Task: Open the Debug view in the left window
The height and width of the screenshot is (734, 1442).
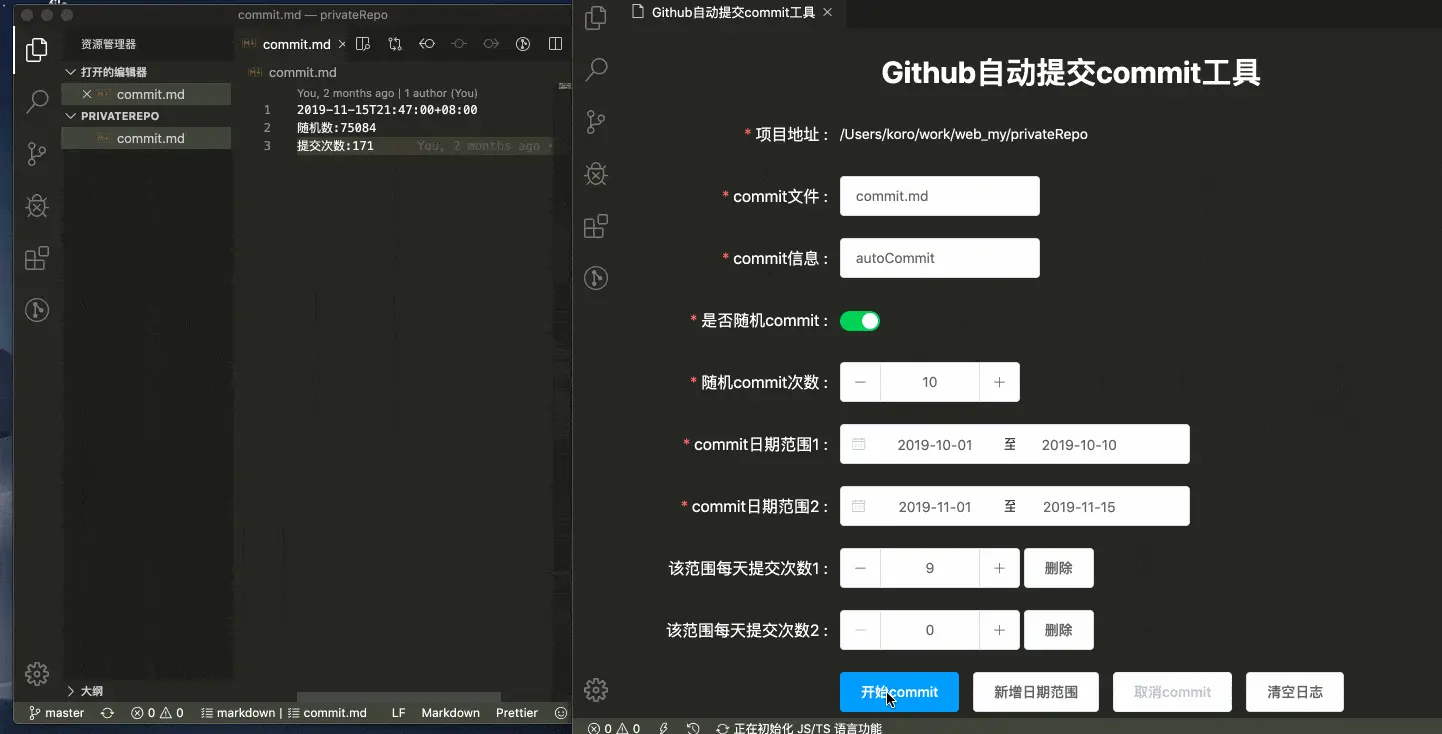Action: coord(37,206)
